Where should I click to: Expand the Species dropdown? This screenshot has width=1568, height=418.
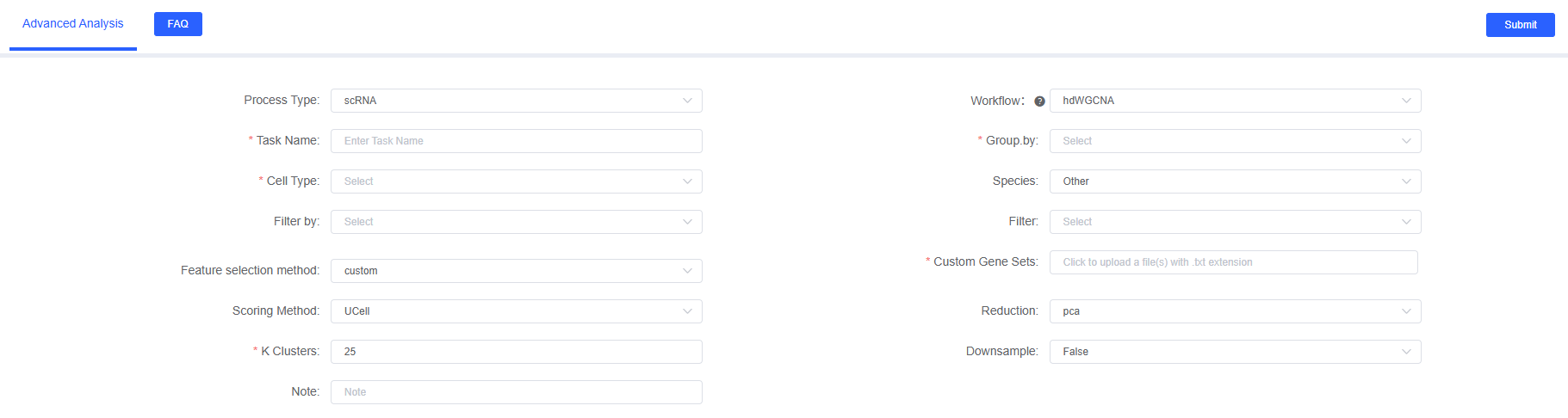point(1234,181)
